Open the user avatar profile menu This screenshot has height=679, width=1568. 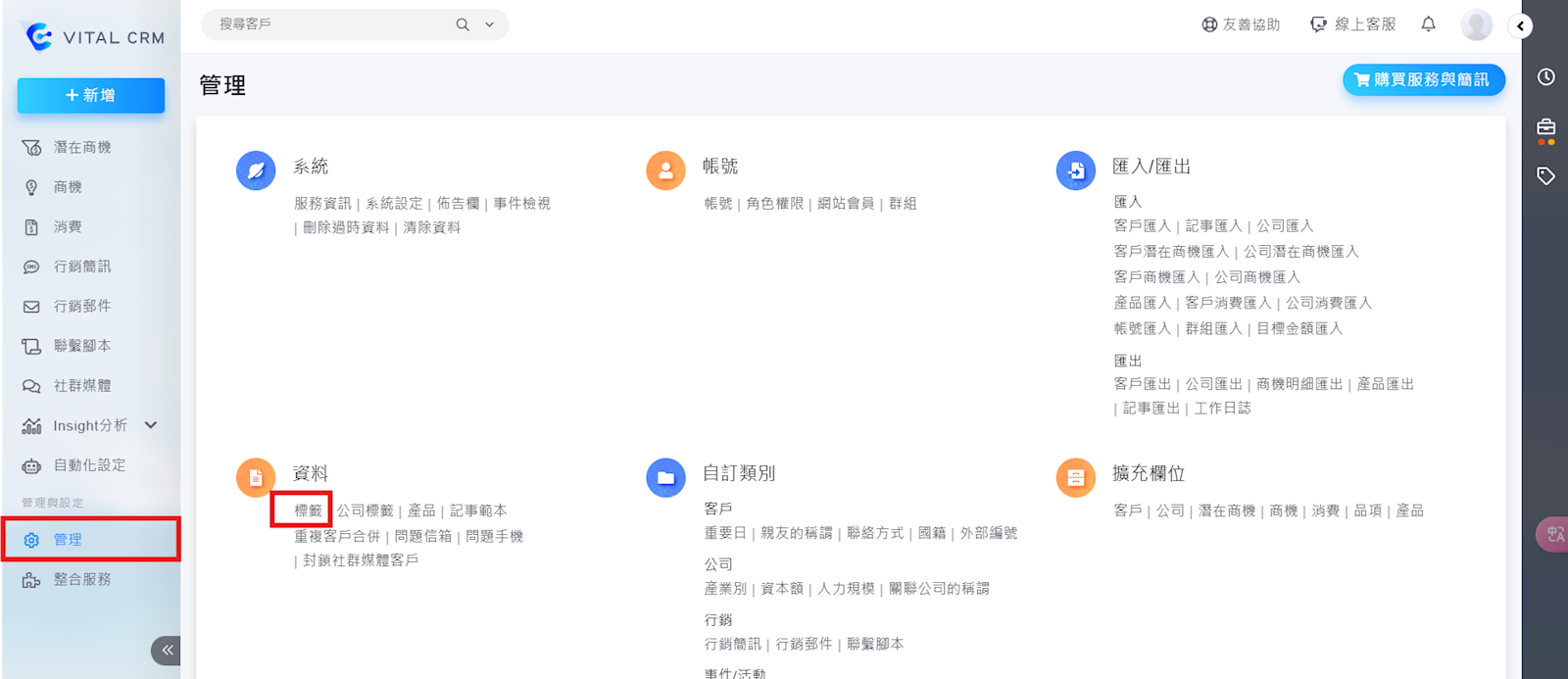point(1476,25)
